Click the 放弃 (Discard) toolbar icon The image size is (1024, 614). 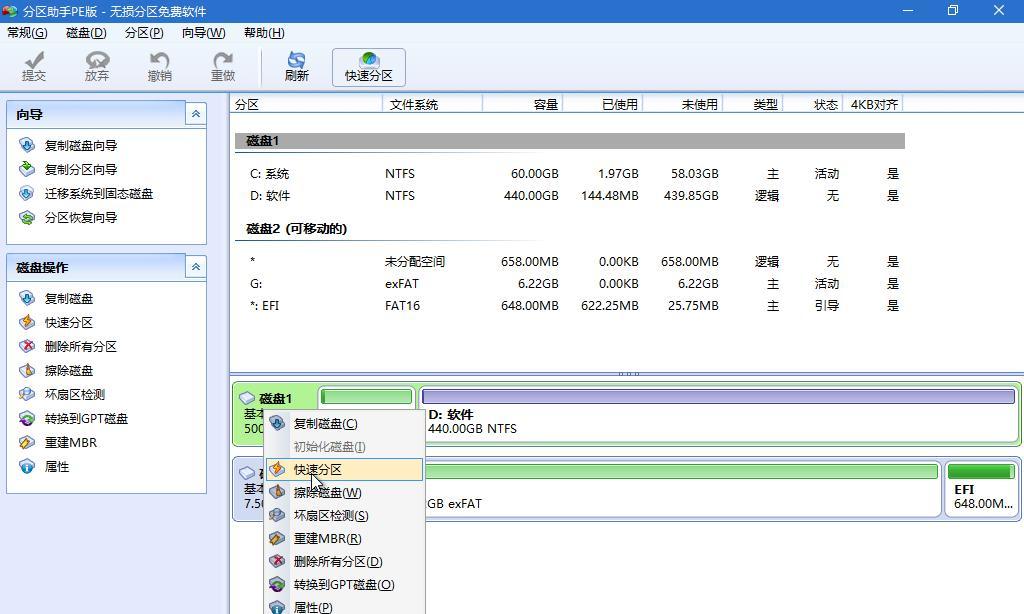pyautogui.click(x=97, y=67)
